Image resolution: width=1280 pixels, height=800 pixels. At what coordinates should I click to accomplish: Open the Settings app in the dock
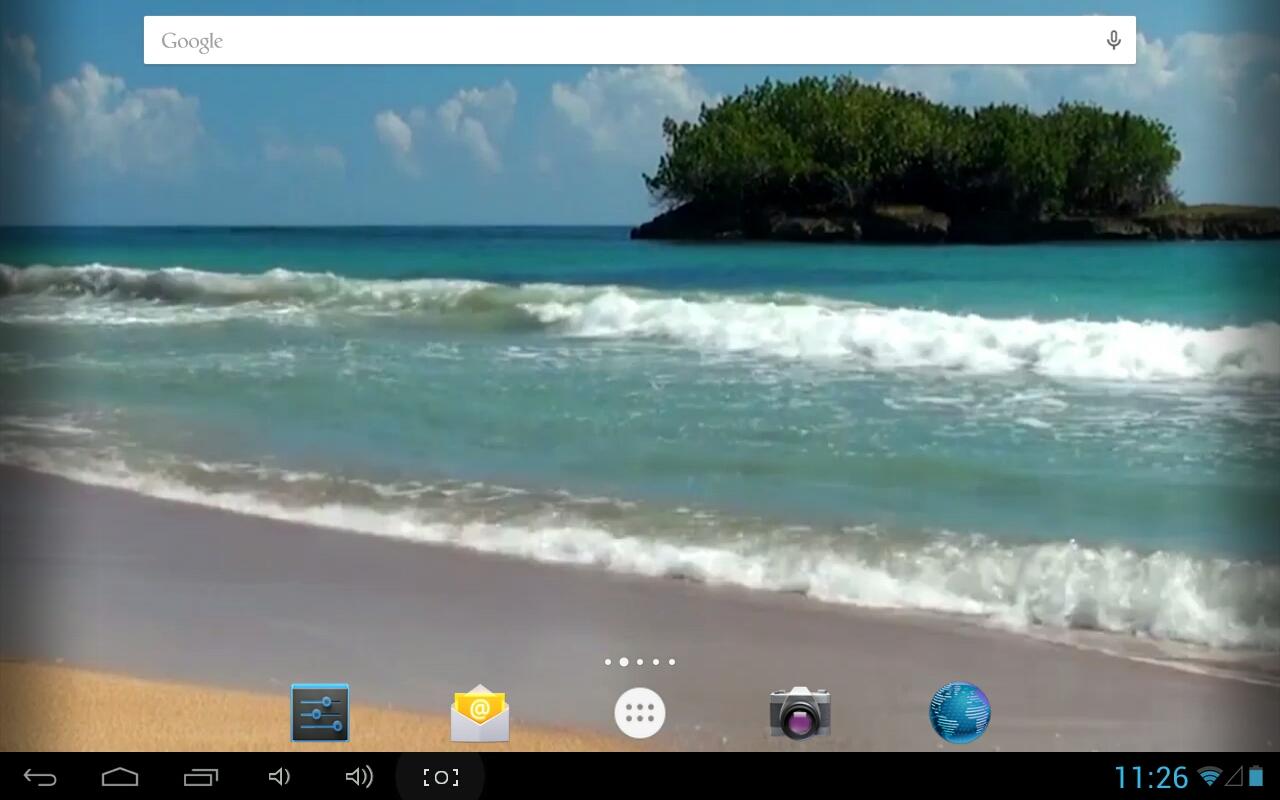[320, 713]
